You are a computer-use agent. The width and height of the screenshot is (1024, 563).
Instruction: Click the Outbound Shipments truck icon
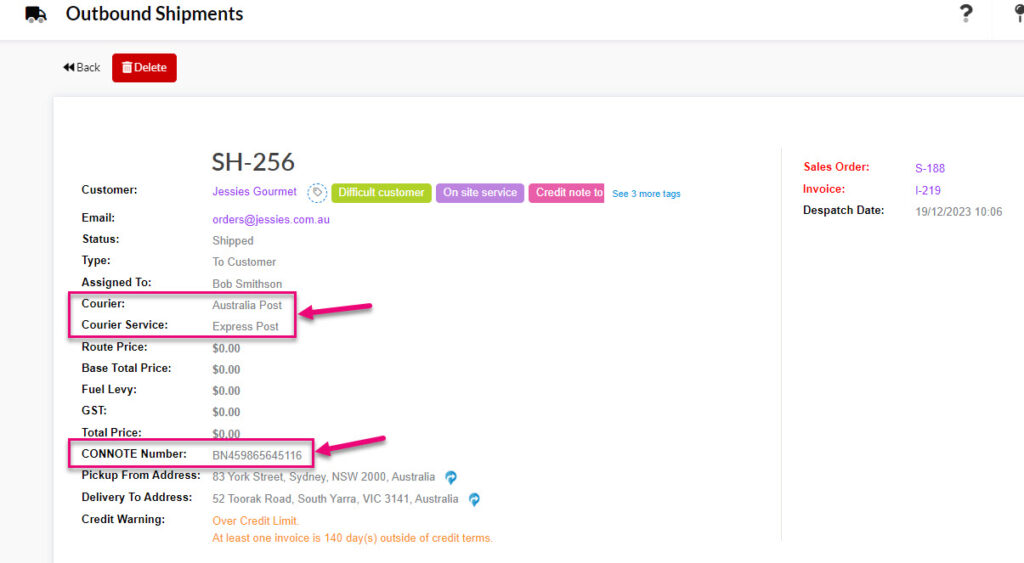click(x=35, y=14)
